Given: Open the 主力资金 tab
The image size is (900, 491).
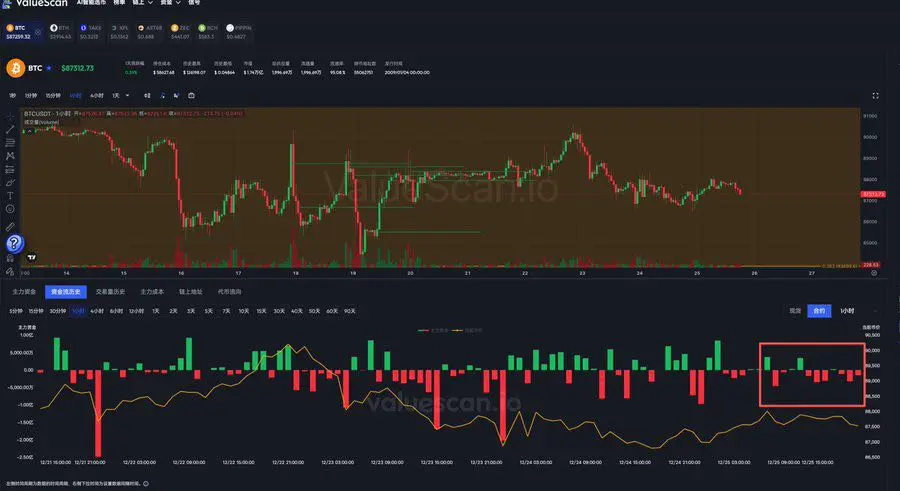Looking at the screenshot, I should (x=24, y=292).
